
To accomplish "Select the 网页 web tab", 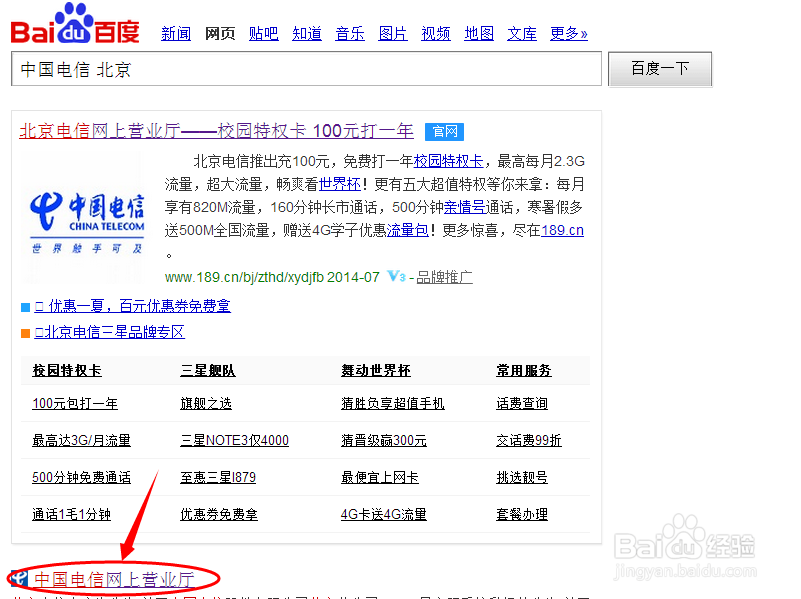I will click(x=220, y=34).
